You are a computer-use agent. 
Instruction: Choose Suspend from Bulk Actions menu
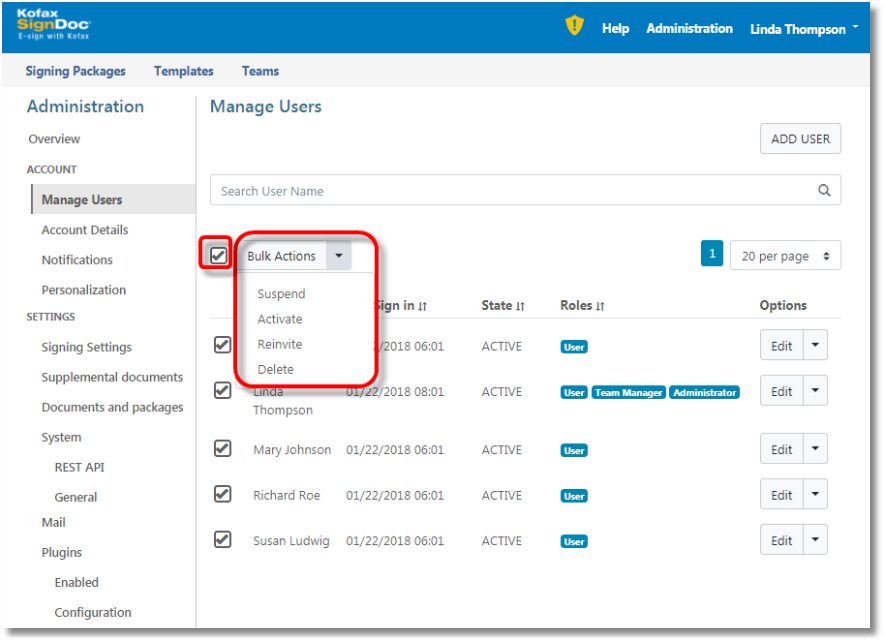(281, 294)
